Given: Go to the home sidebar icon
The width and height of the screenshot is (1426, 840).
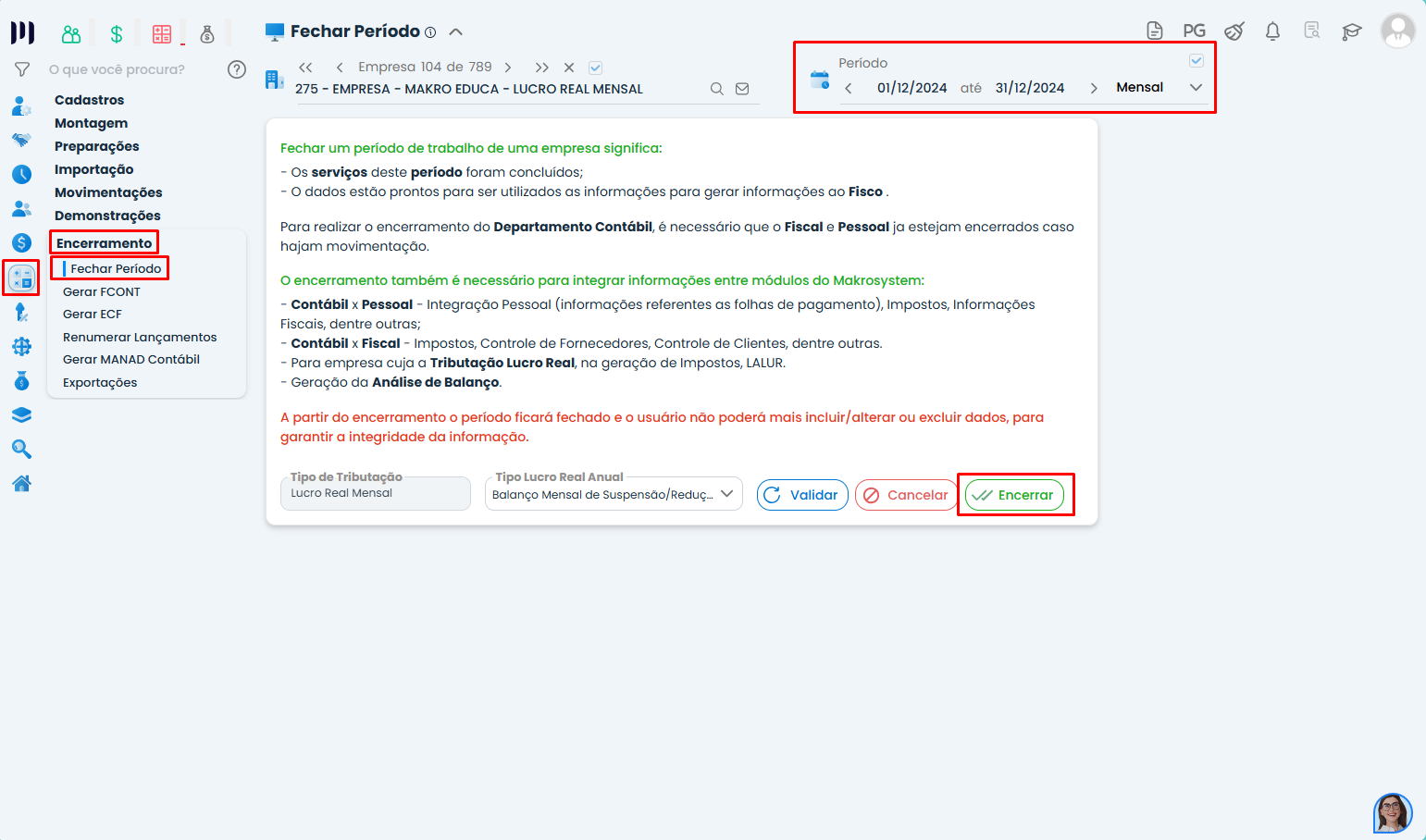Looking at the screenshot, I should pos(21,483).
